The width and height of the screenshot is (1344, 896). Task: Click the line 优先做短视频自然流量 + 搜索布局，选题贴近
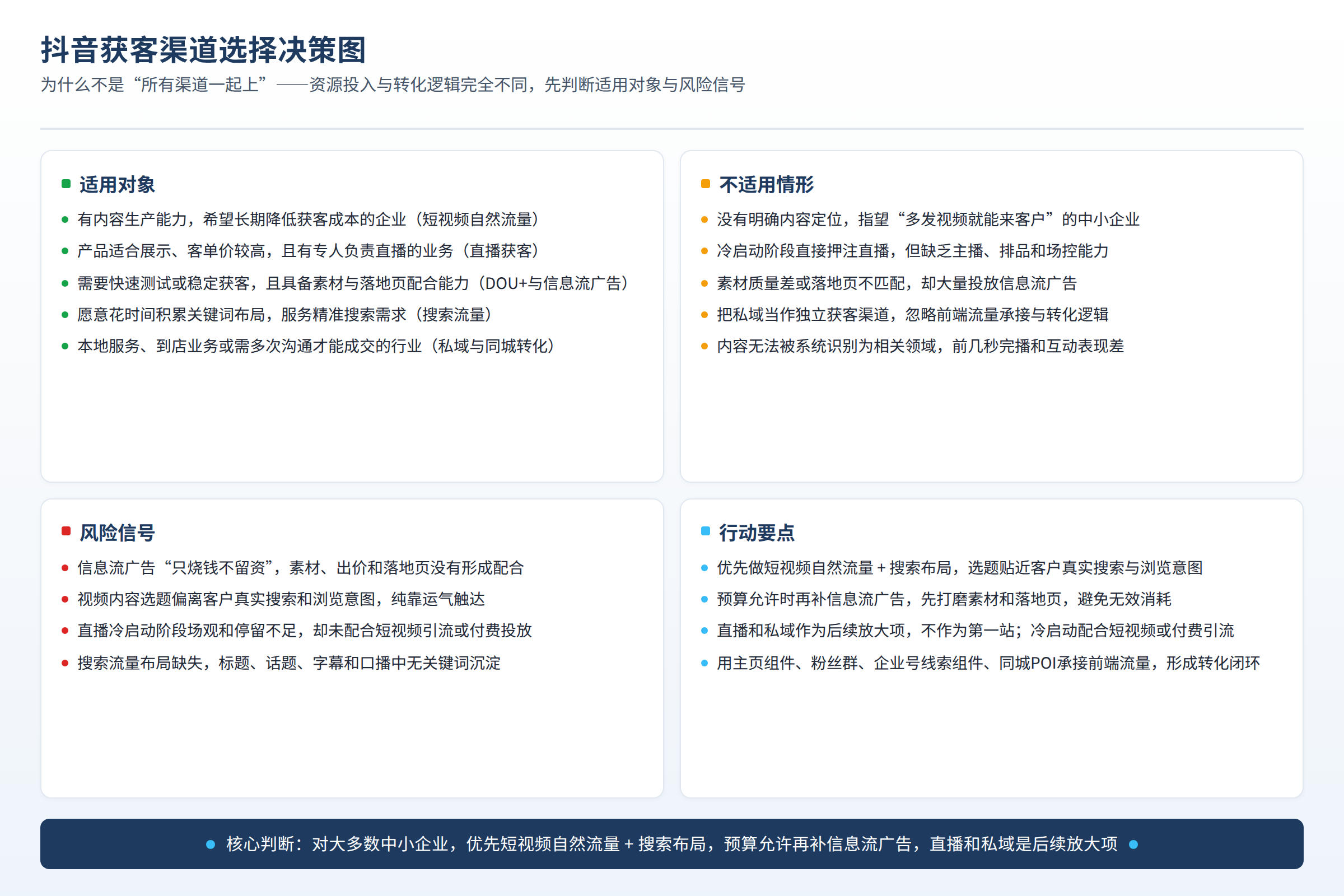(960, 568)
